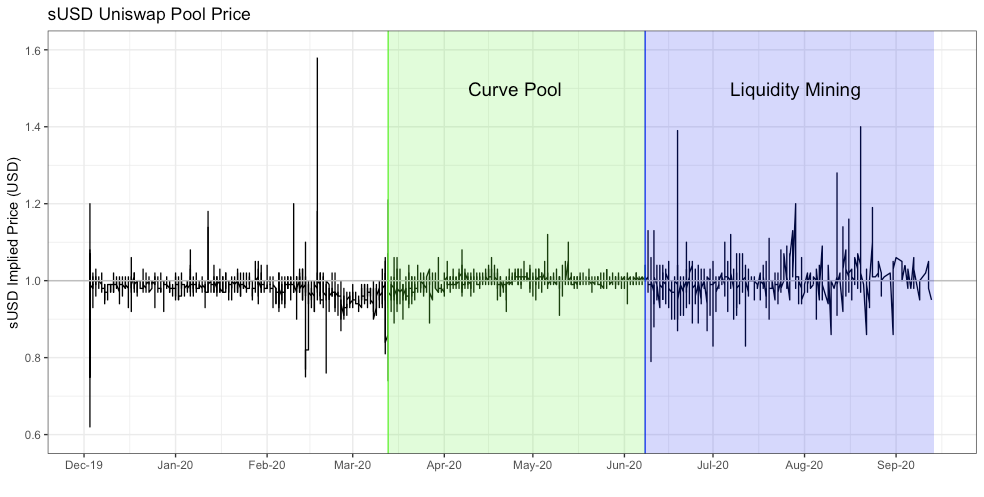Click the sUSD Implied Price axis title

[14, 242]
